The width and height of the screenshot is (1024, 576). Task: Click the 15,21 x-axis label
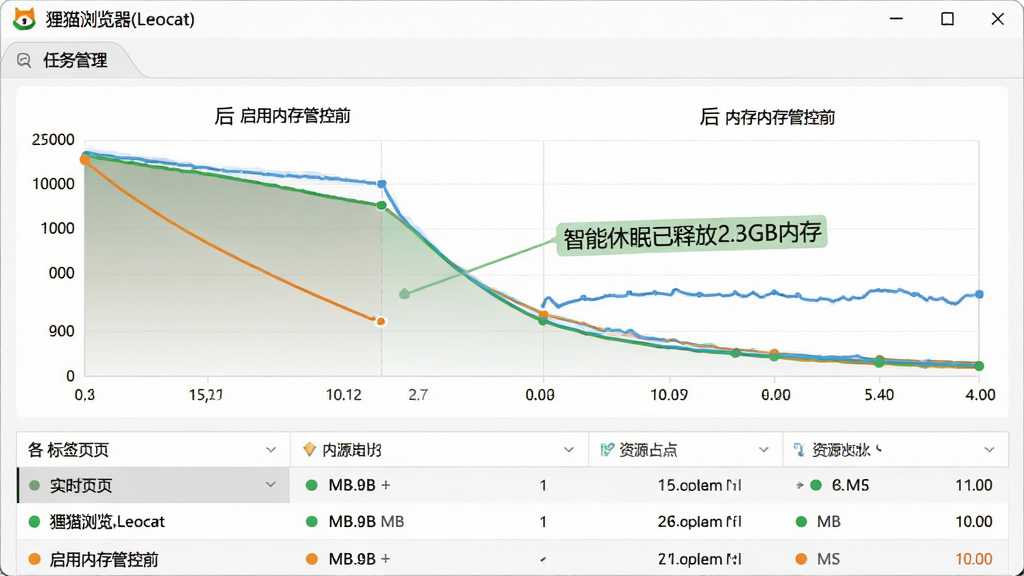[206, 395]
